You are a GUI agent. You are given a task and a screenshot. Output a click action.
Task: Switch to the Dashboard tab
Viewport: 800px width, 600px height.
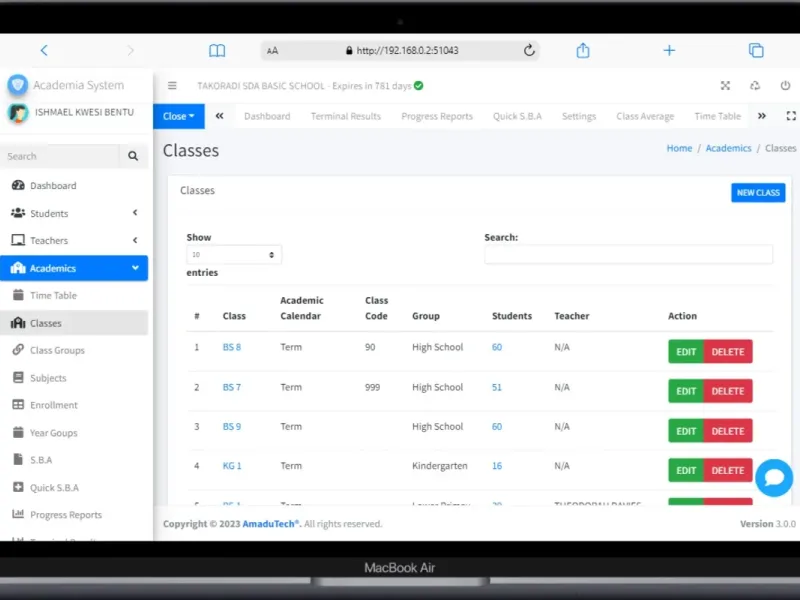(x=267, y=116)
